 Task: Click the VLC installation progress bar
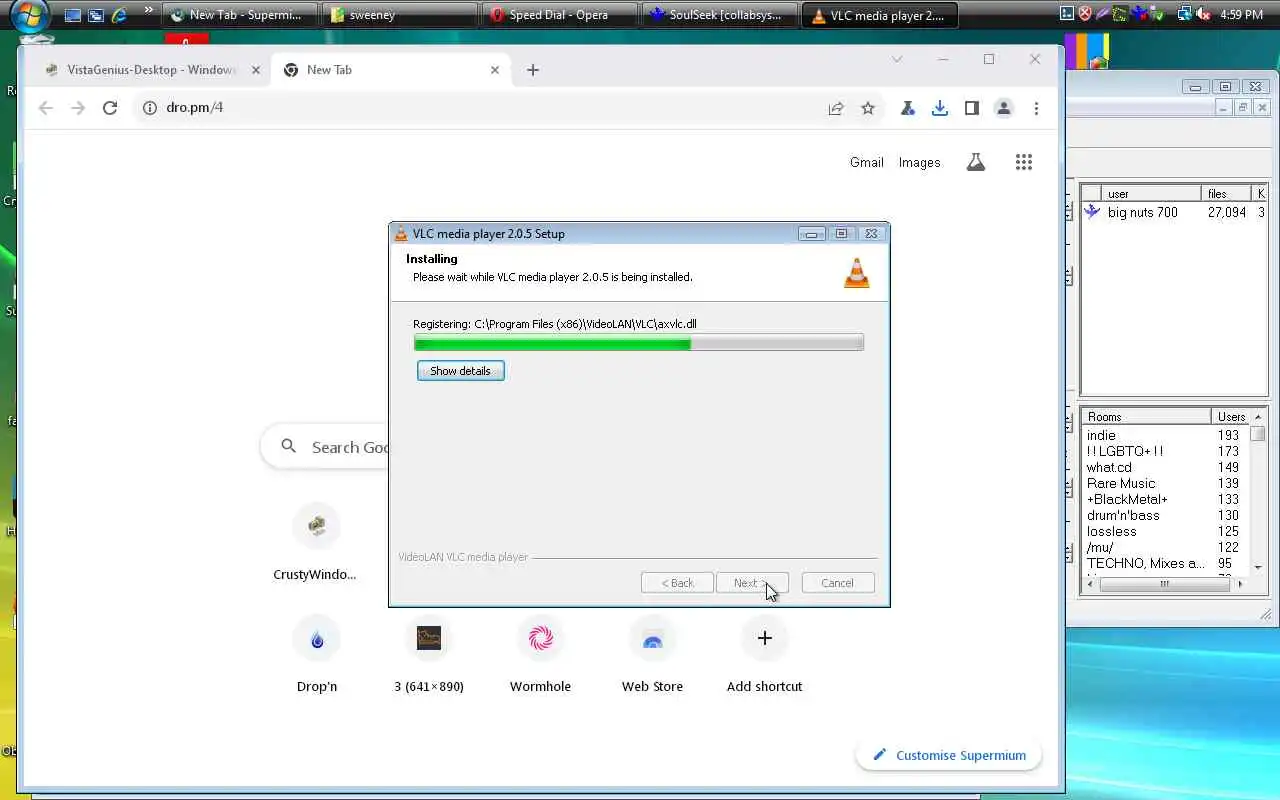click(x=638, y=343)
